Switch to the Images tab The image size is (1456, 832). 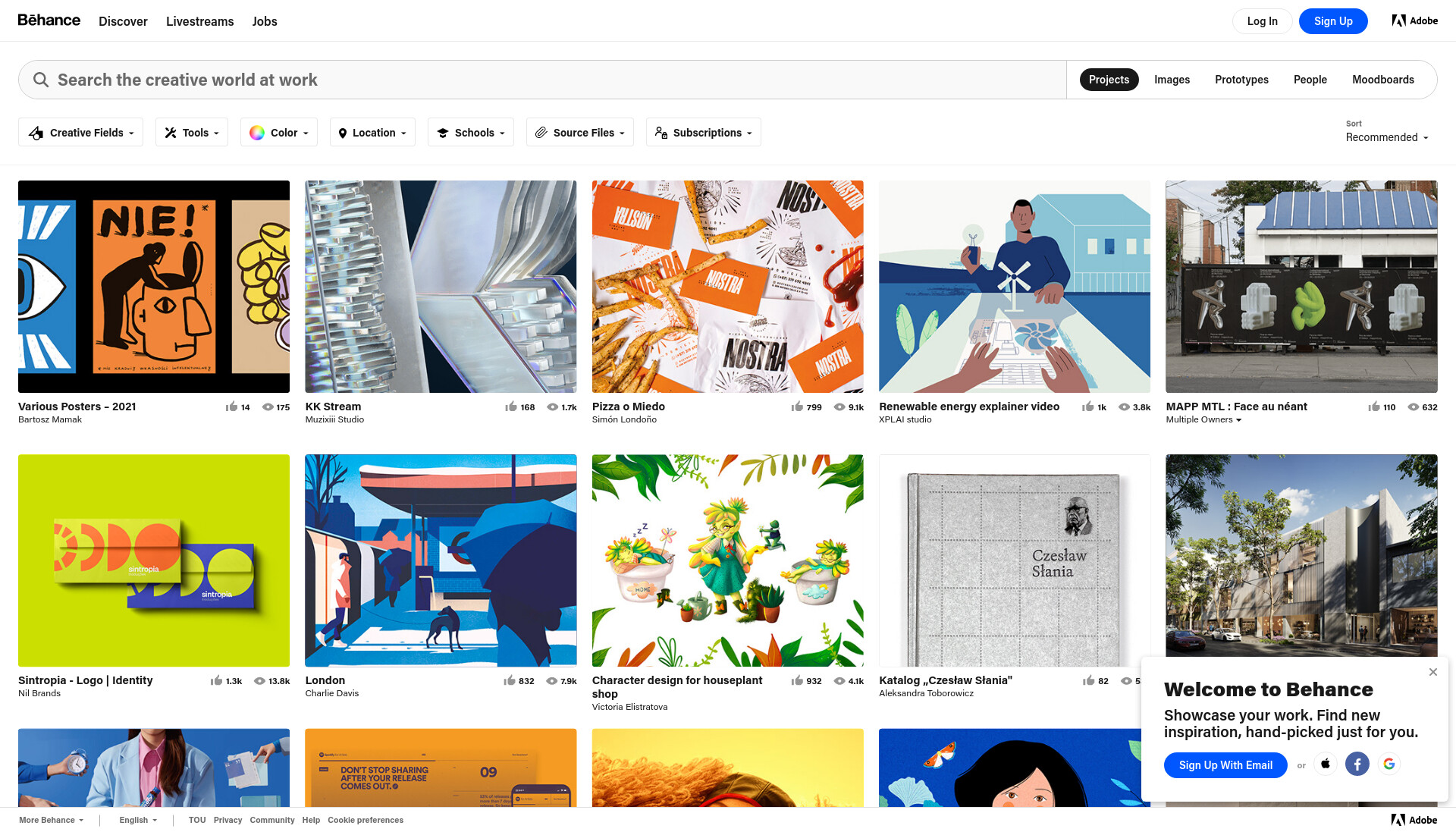pyautogui.click(x=1172, y=80)
